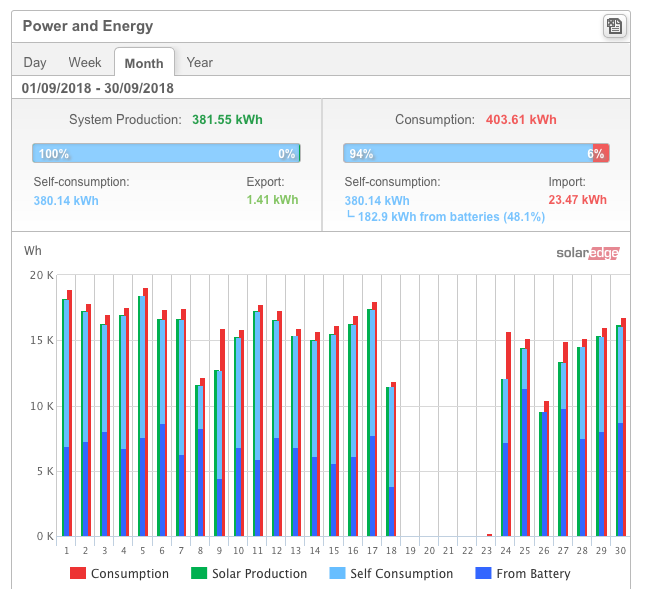Toggle the Self Consumption legend entry

391,573
